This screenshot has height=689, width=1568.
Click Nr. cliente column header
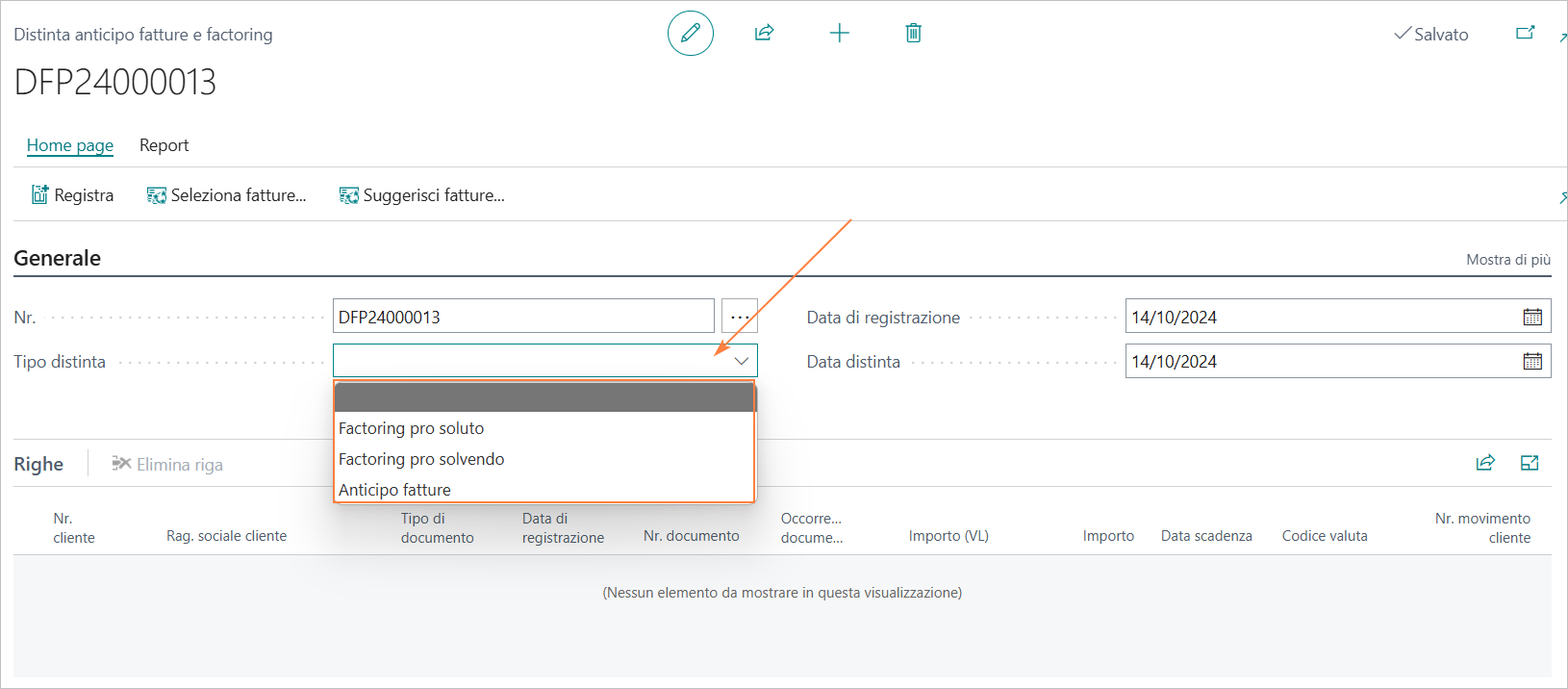74,527
